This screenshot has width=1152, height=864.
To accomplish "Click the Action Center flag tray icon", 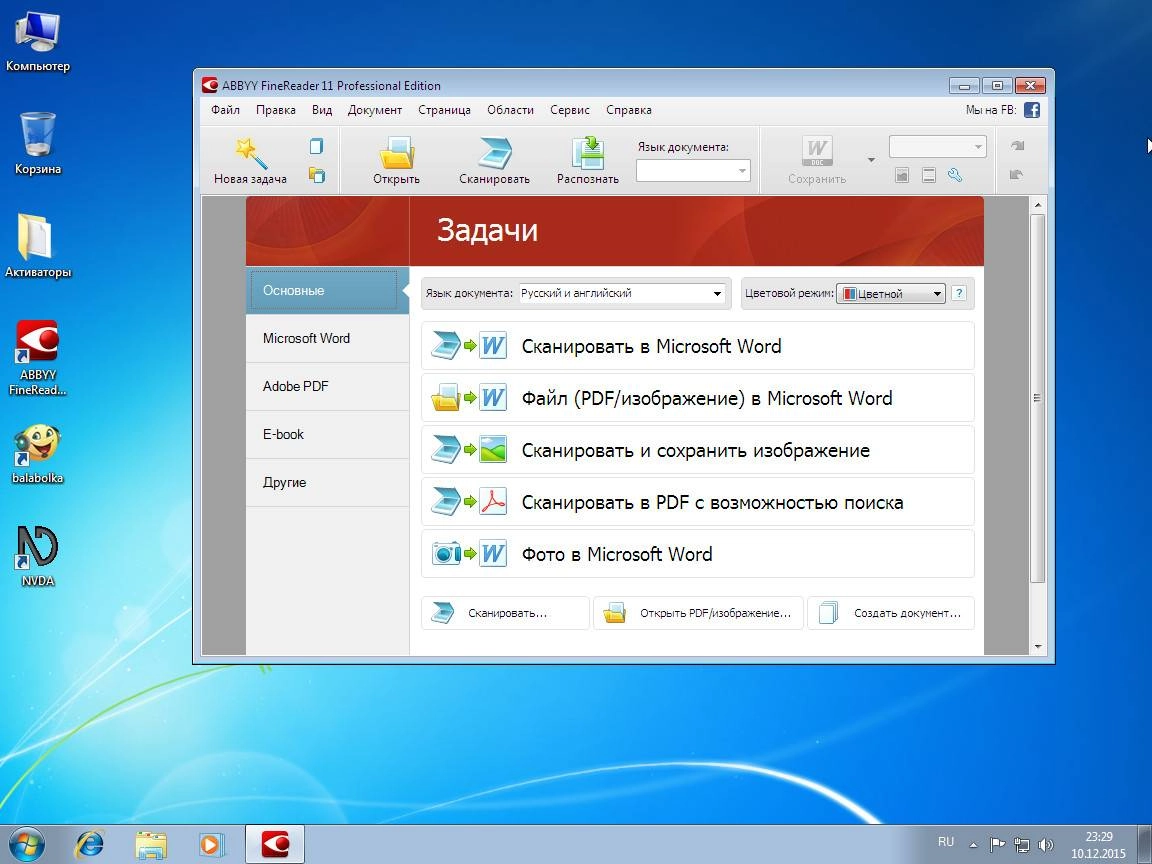I will (x=996, y=845).
